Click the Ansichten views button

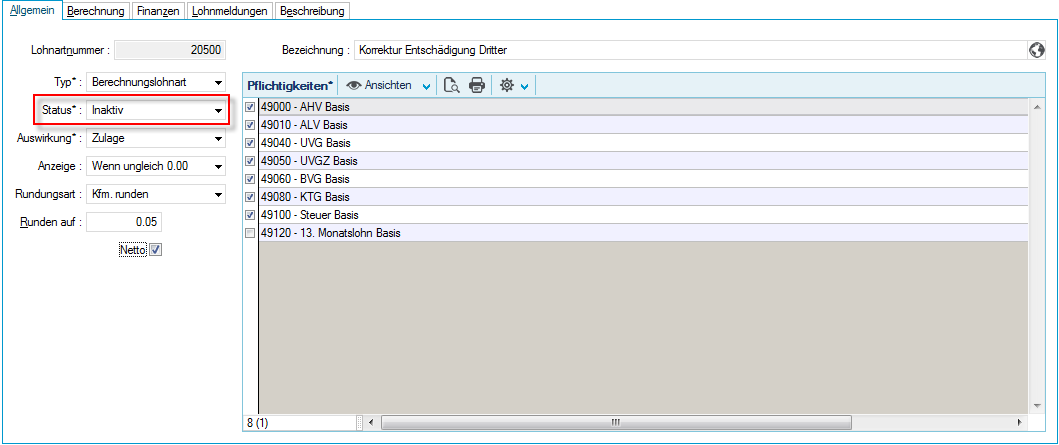pos(389,86)
